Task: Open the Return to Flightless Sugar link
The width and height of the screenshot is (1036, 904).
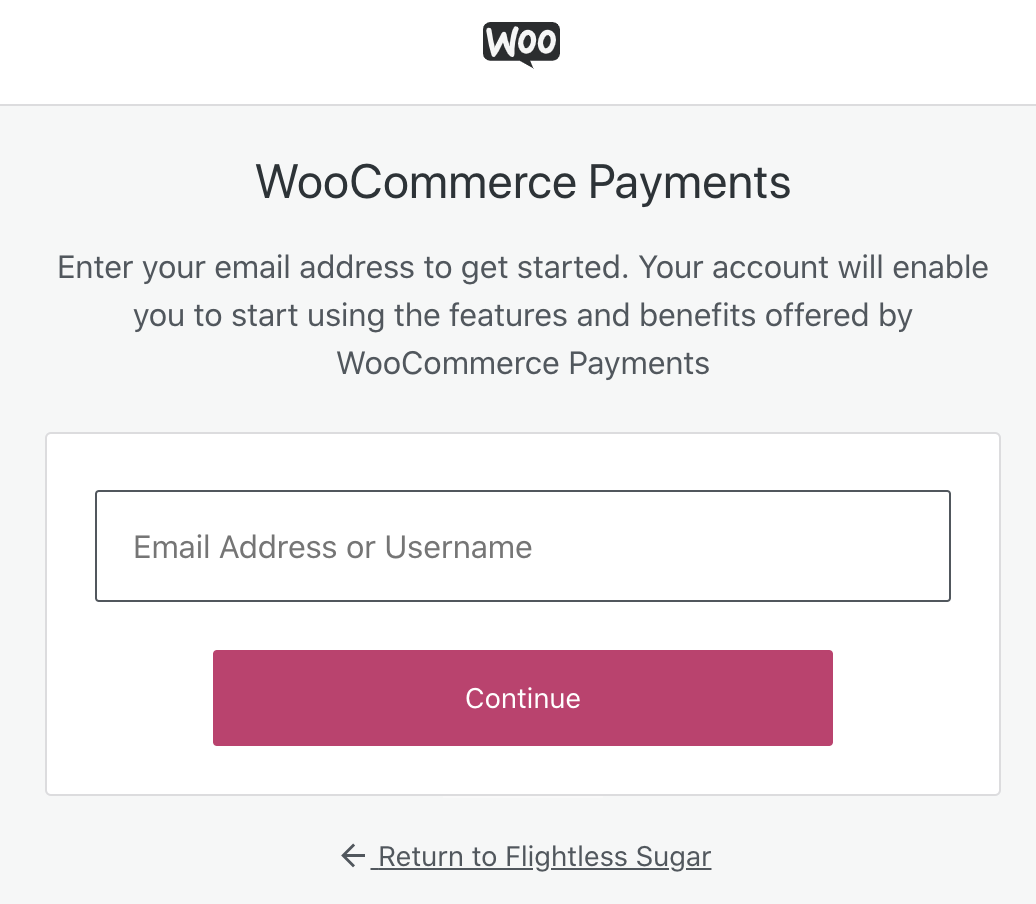Action: click(540, 856)
